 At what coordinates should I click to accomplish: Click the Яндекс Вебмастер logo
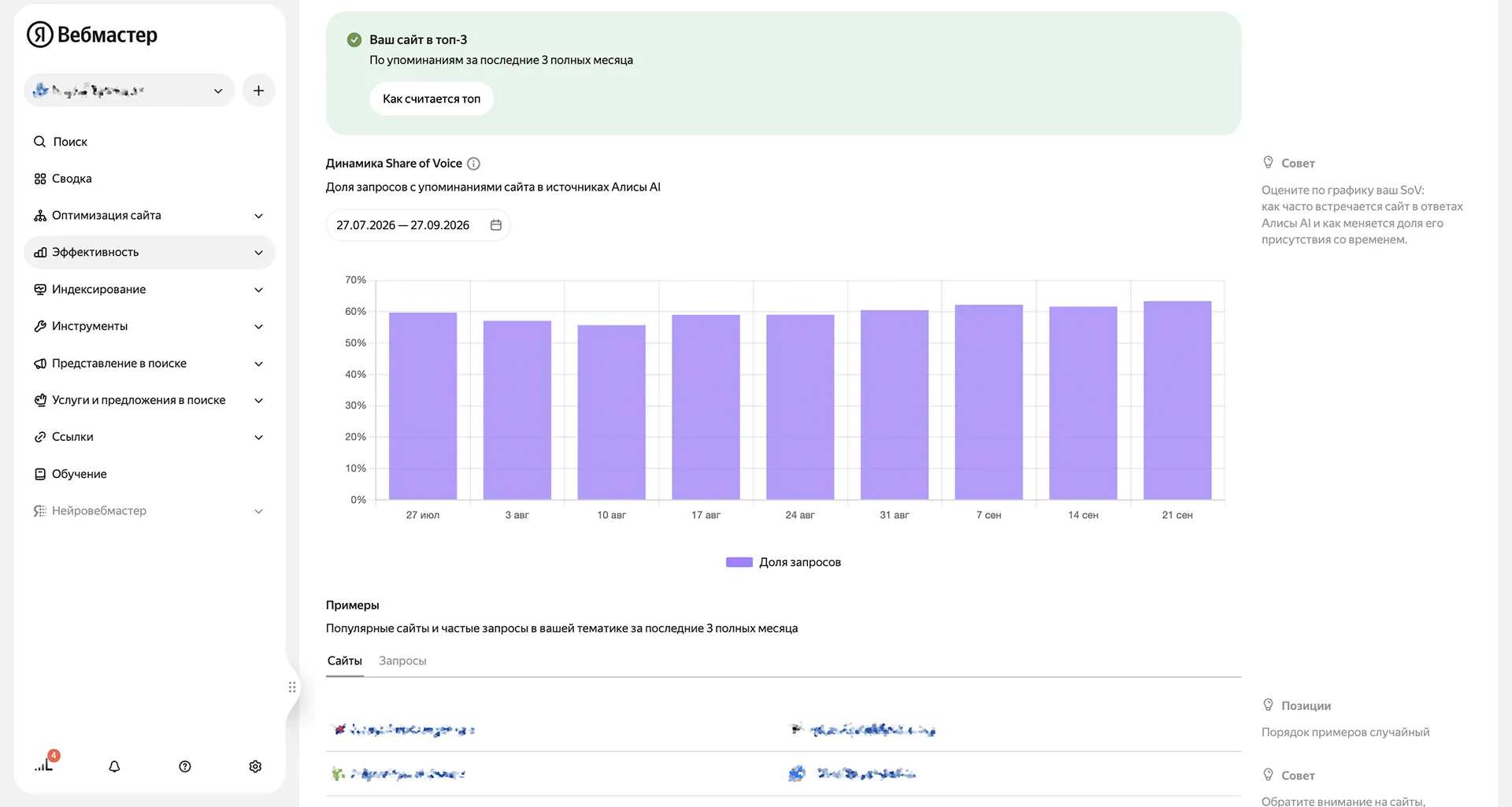point(92,35)
